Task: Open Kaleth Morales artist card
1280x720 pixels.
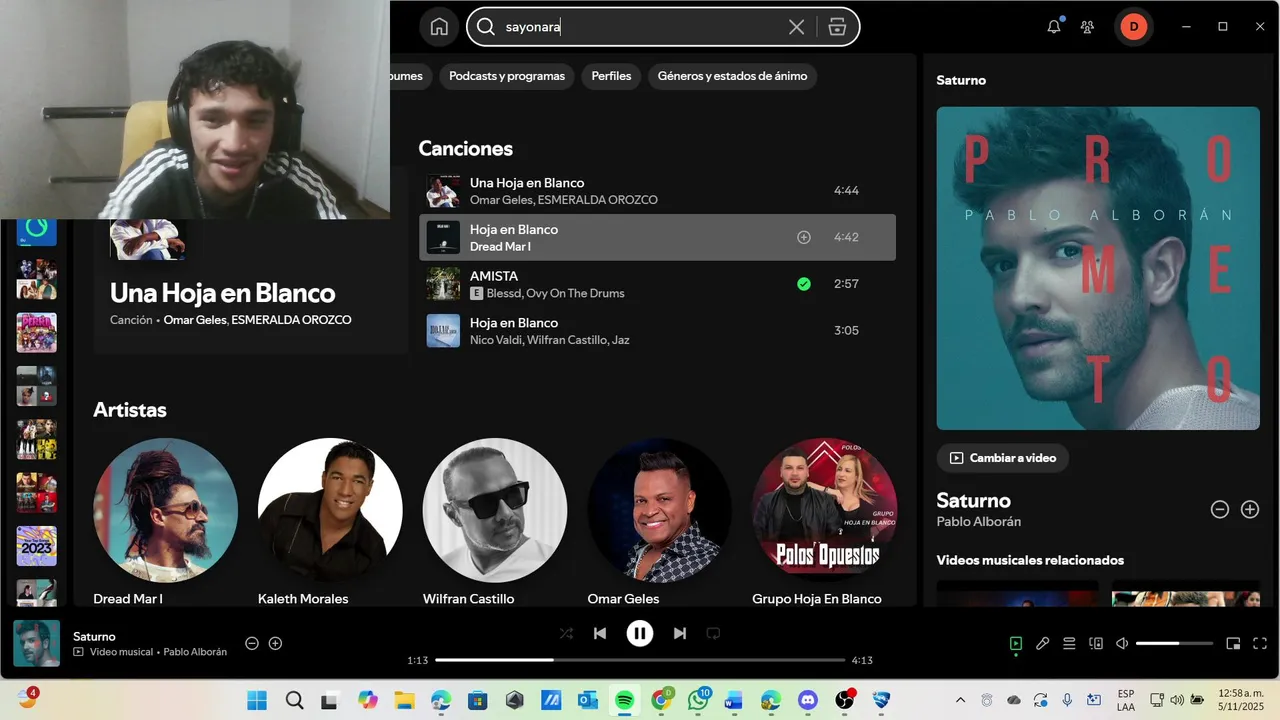Action: [x=330, y=522]
